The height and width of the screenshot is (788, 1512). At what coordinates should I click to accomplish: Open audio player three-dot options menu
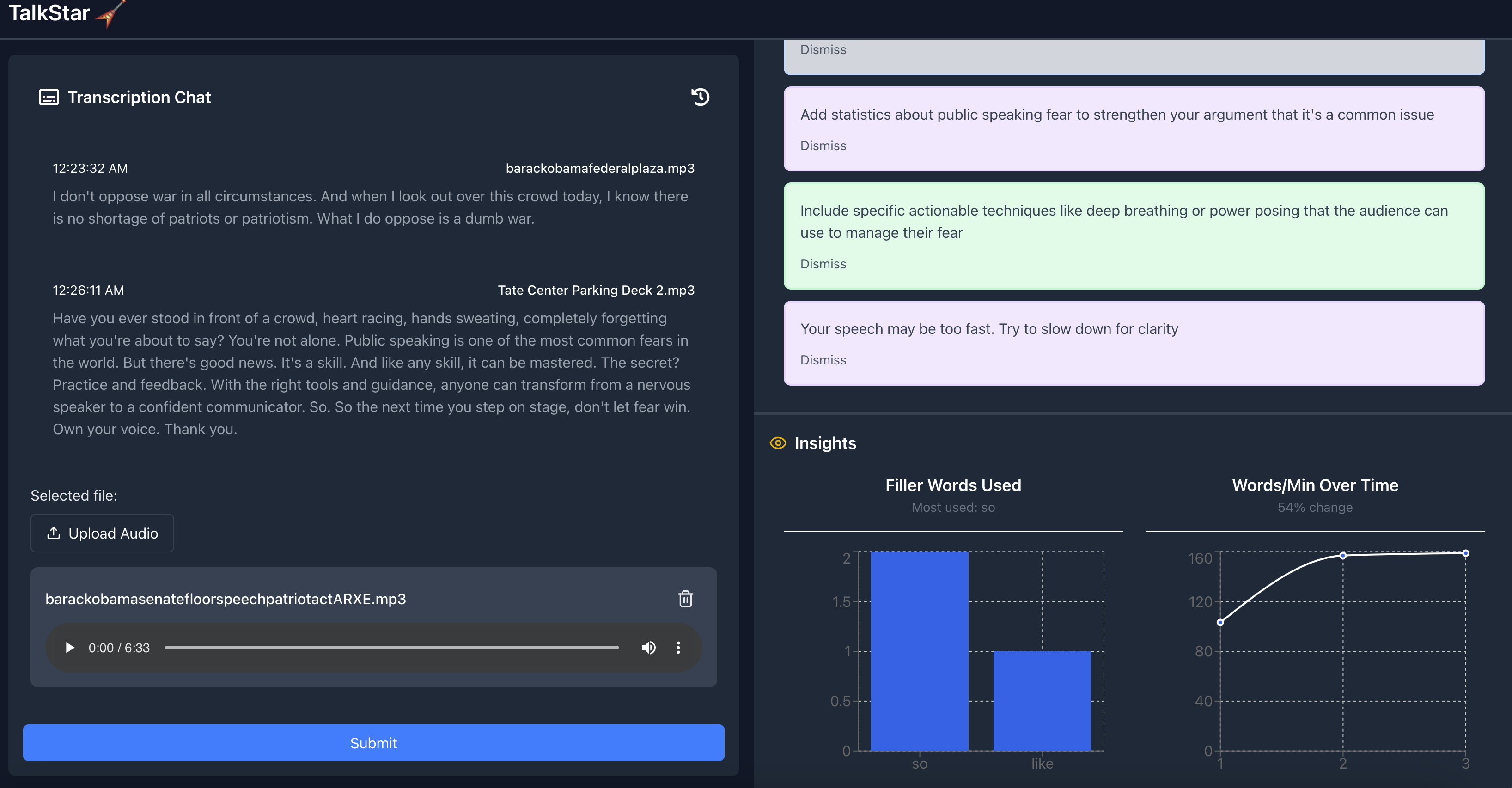tap(678, 648)
